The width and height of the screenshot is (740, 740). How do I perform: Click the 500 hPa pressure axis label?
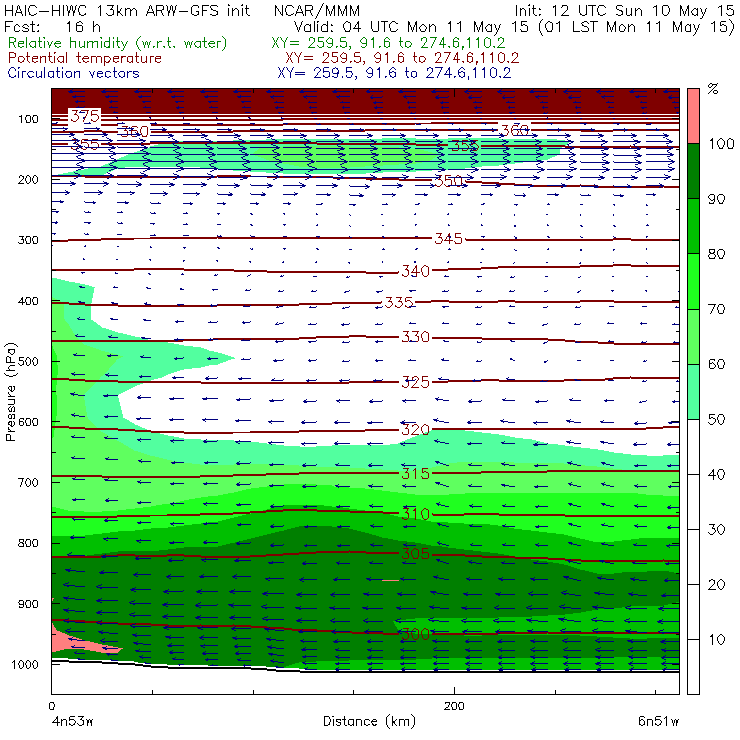pyautogui.click(x=28, y=361)
